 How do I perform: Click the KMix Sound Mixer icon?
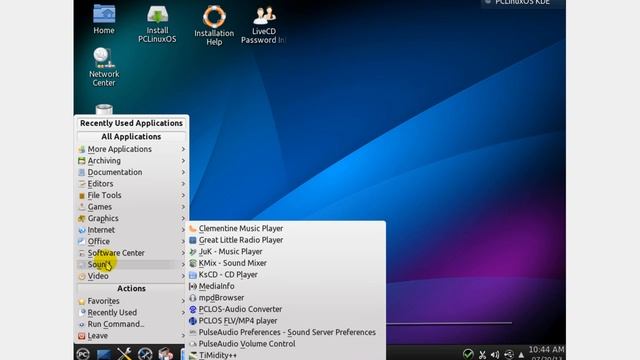(x=193, y=263)
